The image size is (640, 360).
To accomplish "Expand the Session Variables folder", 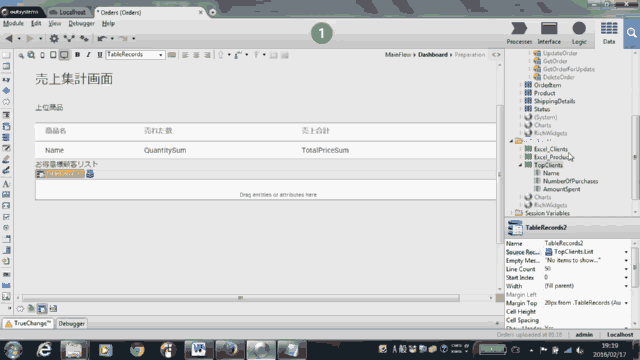I will click(512, 213).
